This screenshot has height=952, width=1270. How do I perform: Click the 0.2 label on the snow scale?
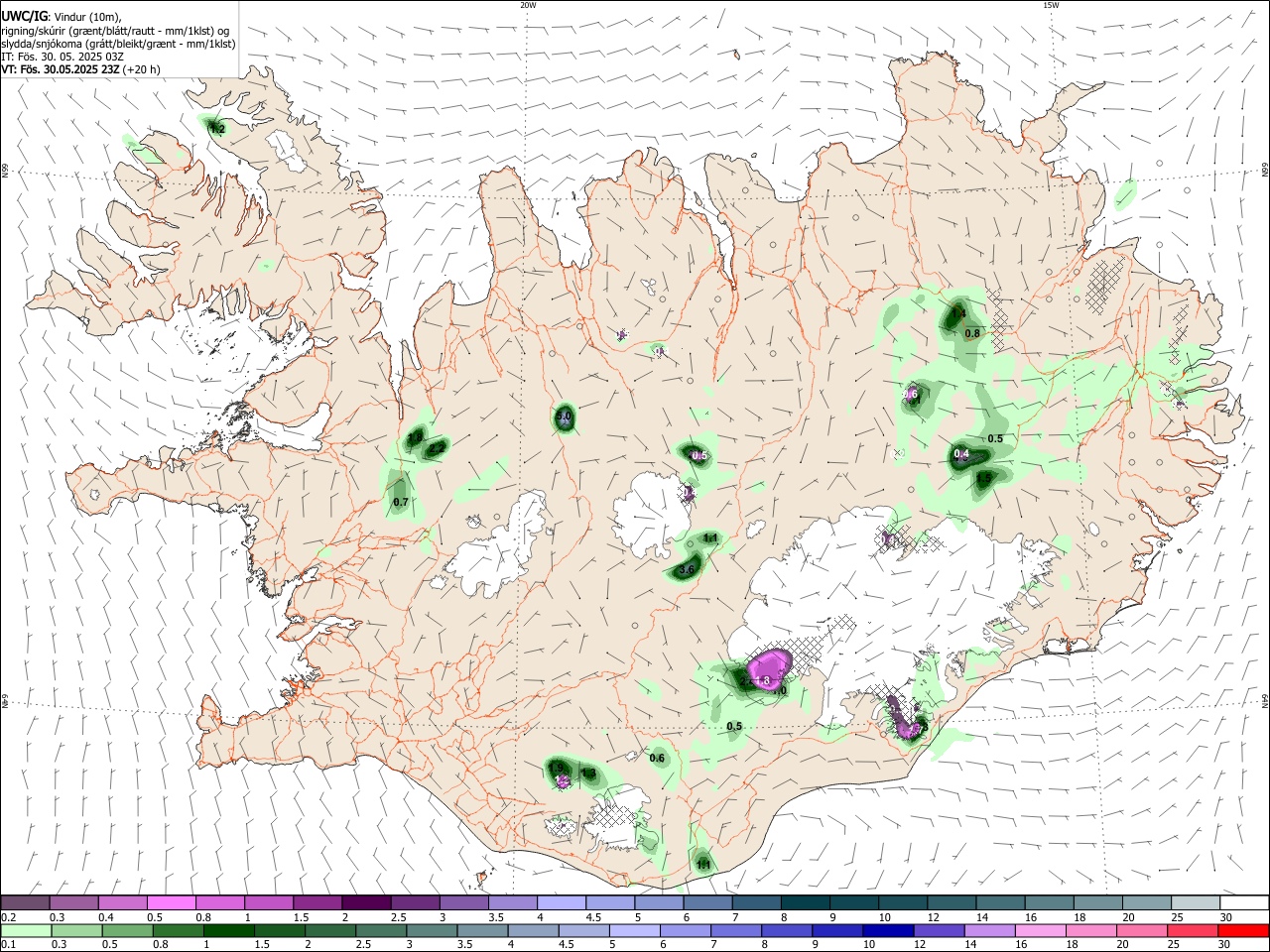click(x=9, y=917)
